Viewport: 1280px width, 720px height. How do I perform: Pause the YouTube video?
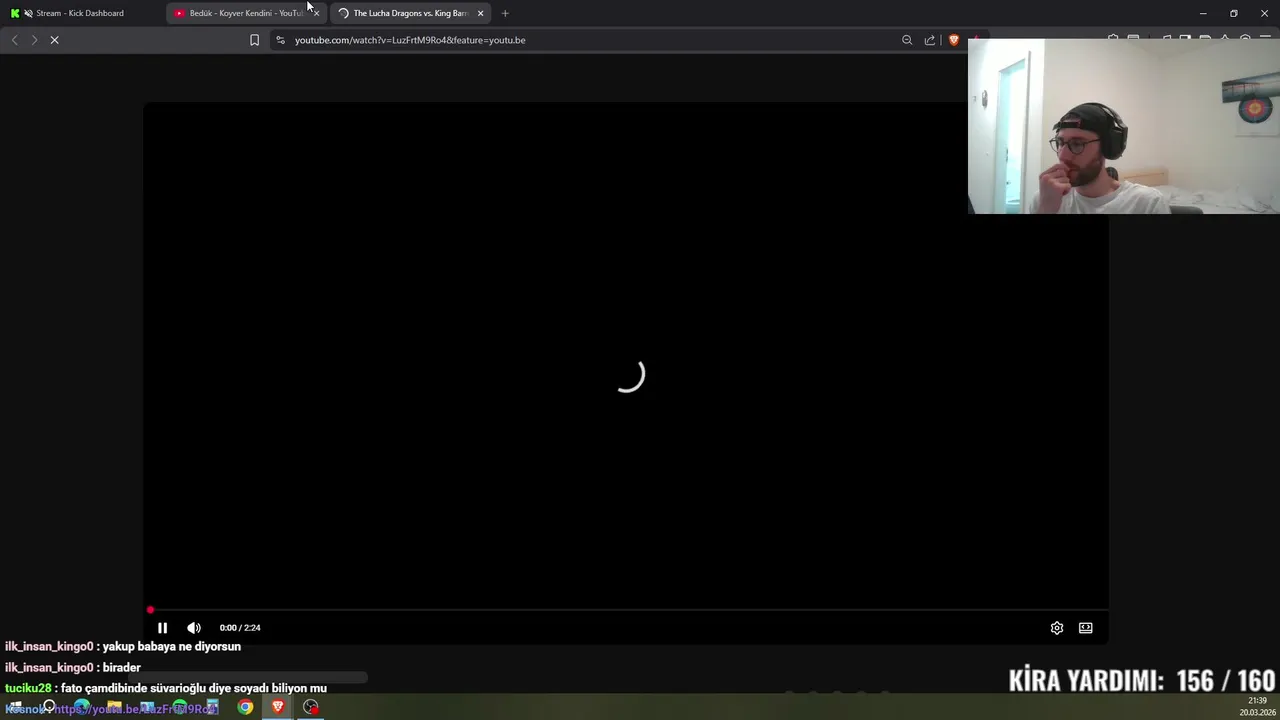[162, 628]
